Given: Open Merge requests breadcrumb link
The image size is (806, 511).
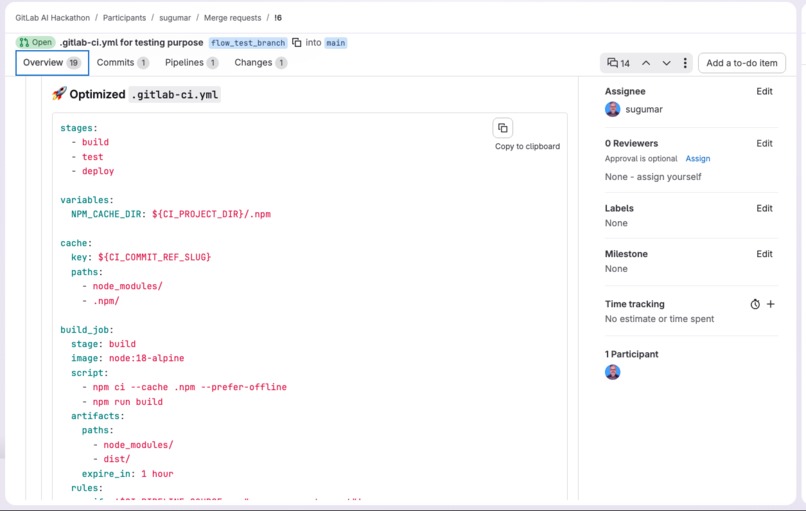Looking at the screenshot, I should (232, 18).
